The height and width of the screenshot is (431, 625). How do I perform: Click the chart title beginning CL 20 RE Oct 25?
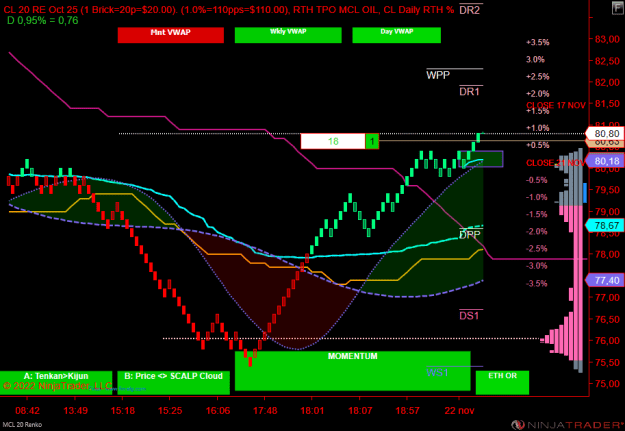coord(229,10)
